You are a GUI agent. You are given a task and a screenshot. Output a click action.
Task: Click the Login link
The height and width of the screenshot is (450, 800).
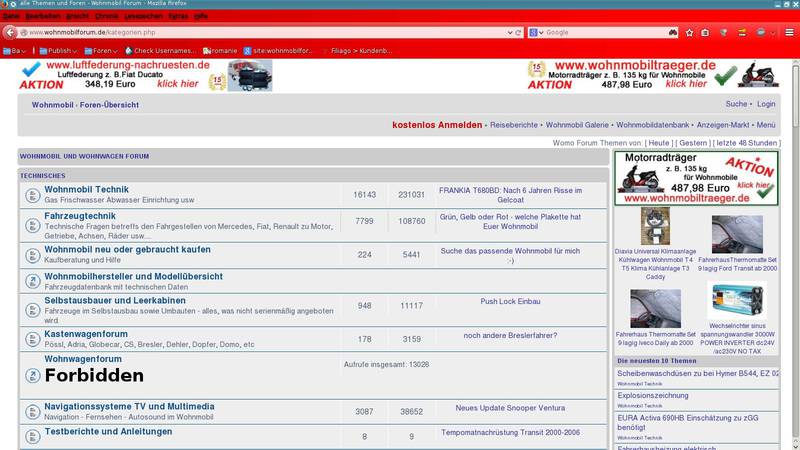click(x=766, y=104)
